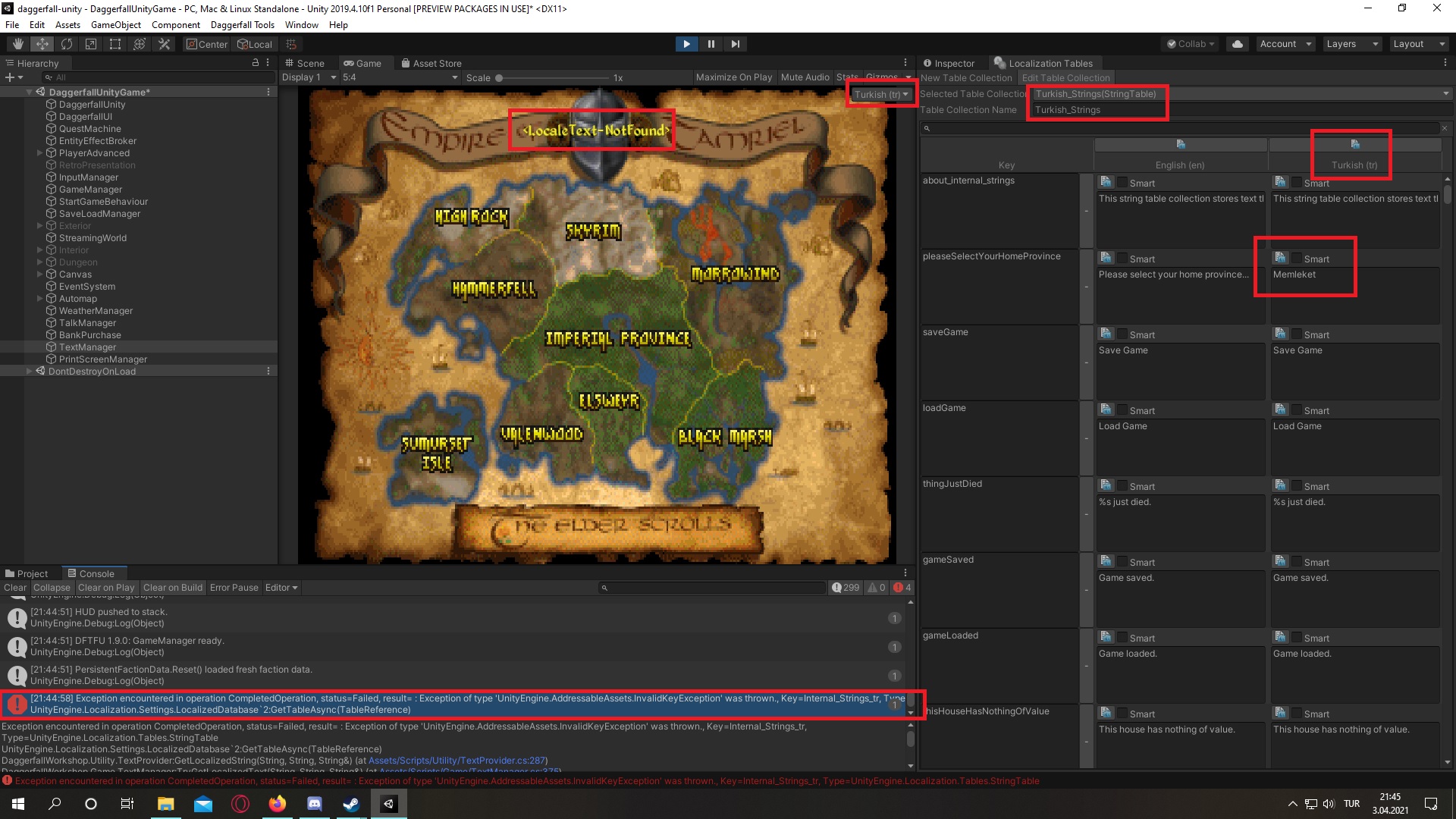Expand the PlayerAdvanced object

point(40,153)
